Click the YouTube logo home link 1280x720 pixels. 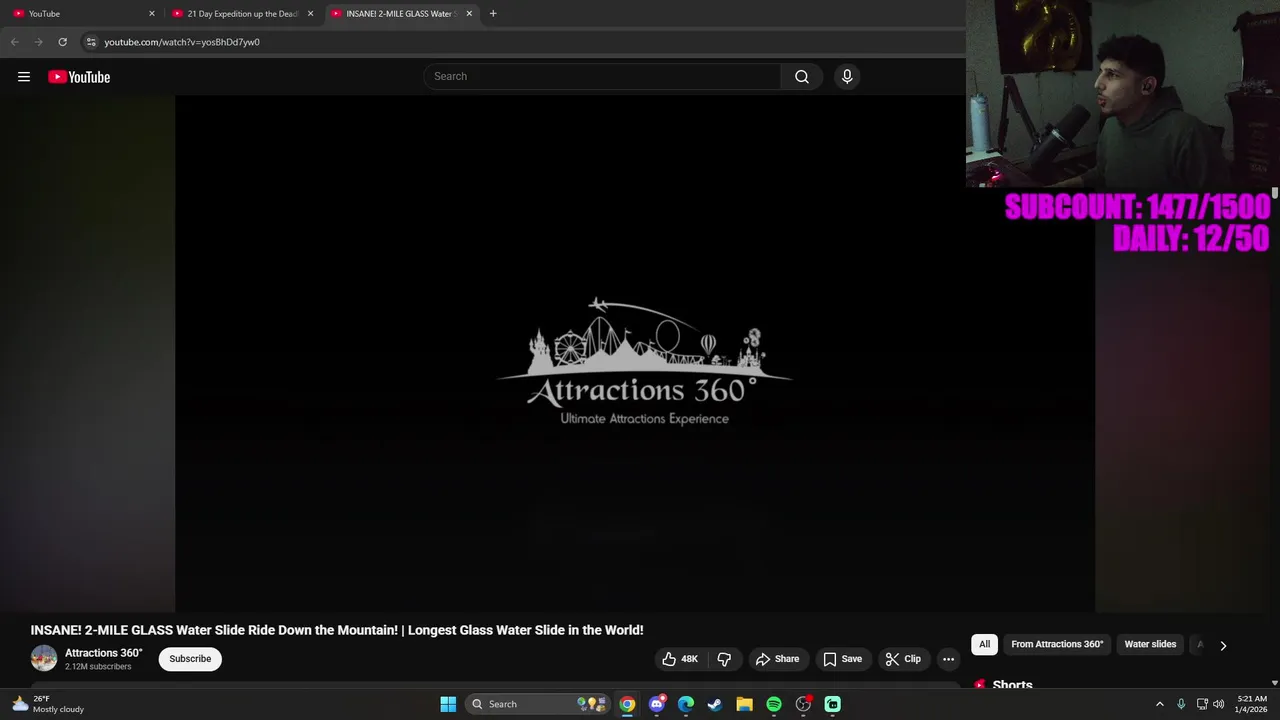tap(79, 77)
